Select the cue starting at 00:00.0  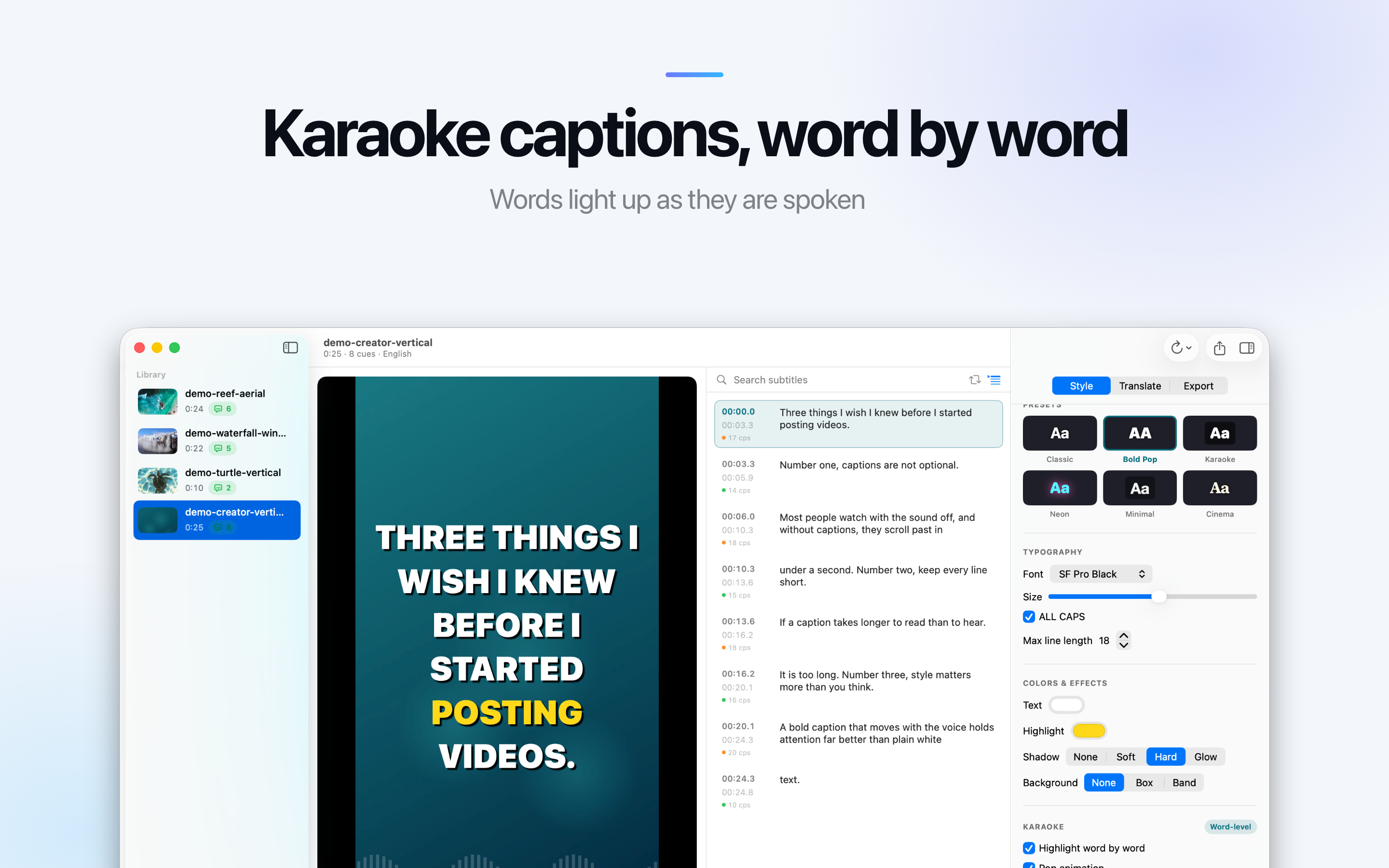point(858,424)
